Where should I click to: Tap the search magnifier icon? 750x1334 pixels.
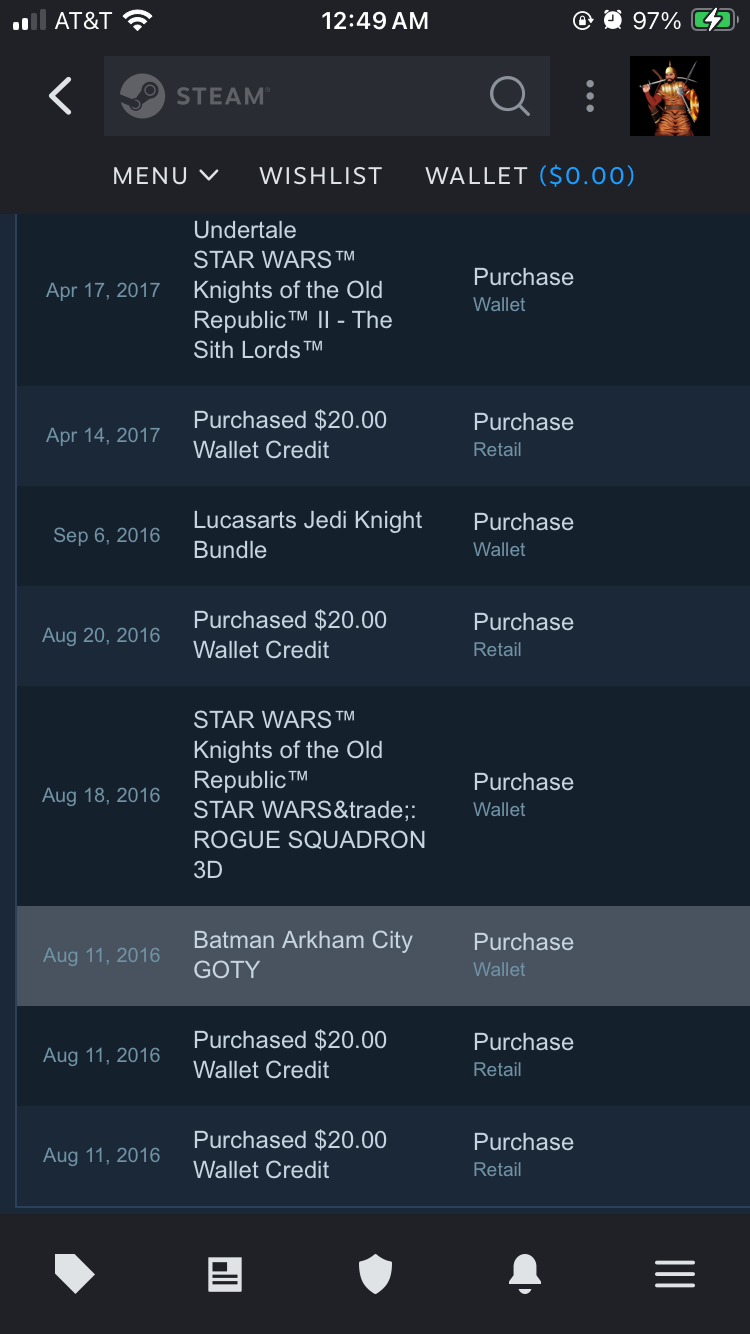(509, 96)
